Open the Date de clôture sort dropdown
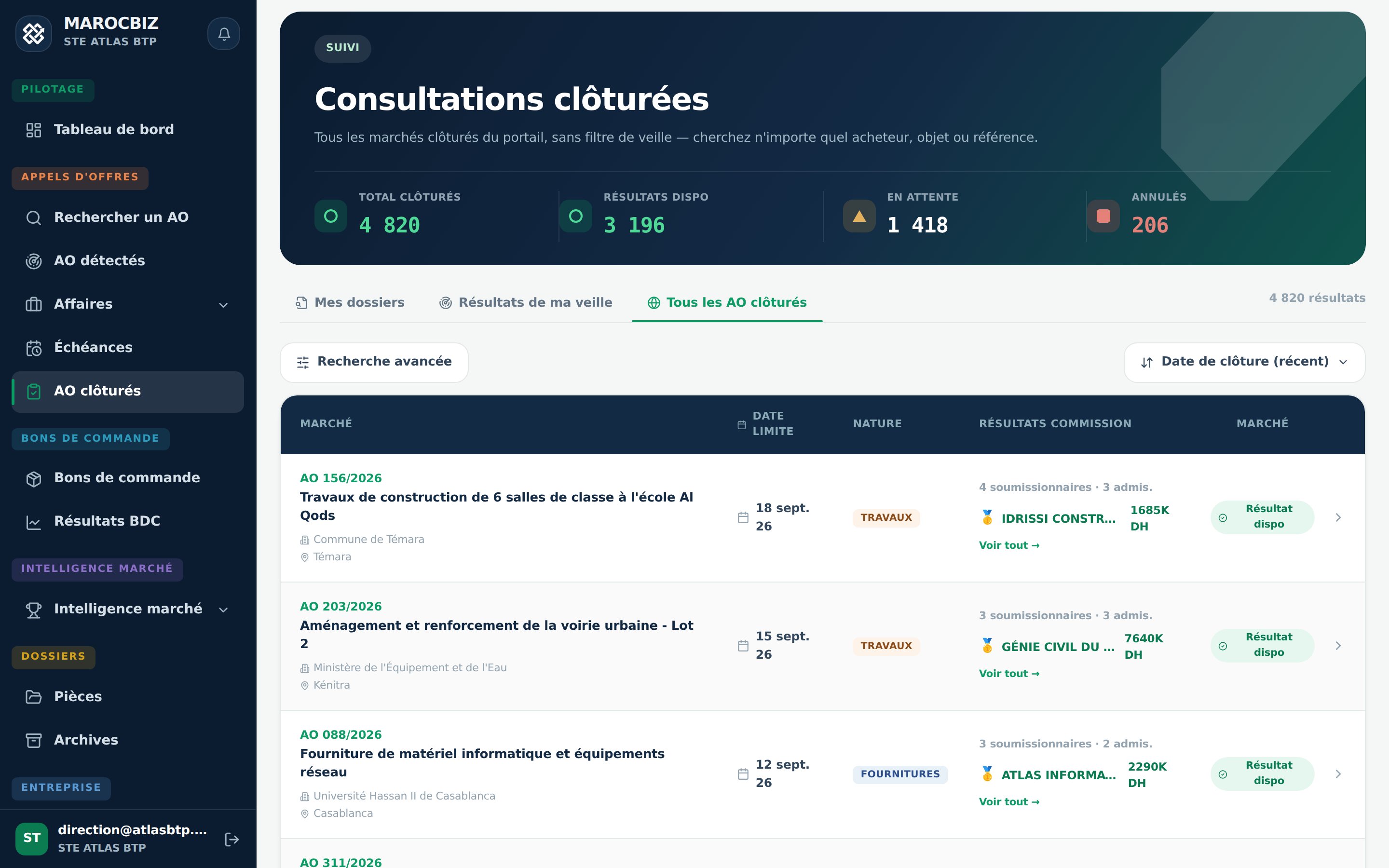This screenshot has width=1389, height=868. [1244, 362]
